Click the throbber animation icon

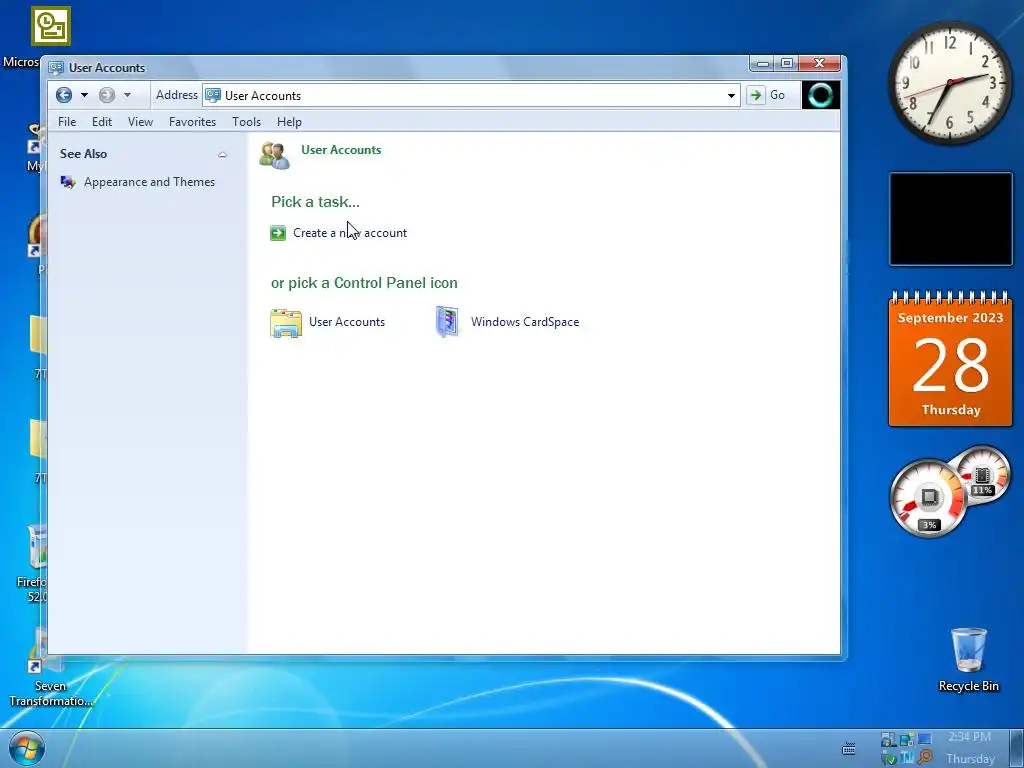point(820,95)
